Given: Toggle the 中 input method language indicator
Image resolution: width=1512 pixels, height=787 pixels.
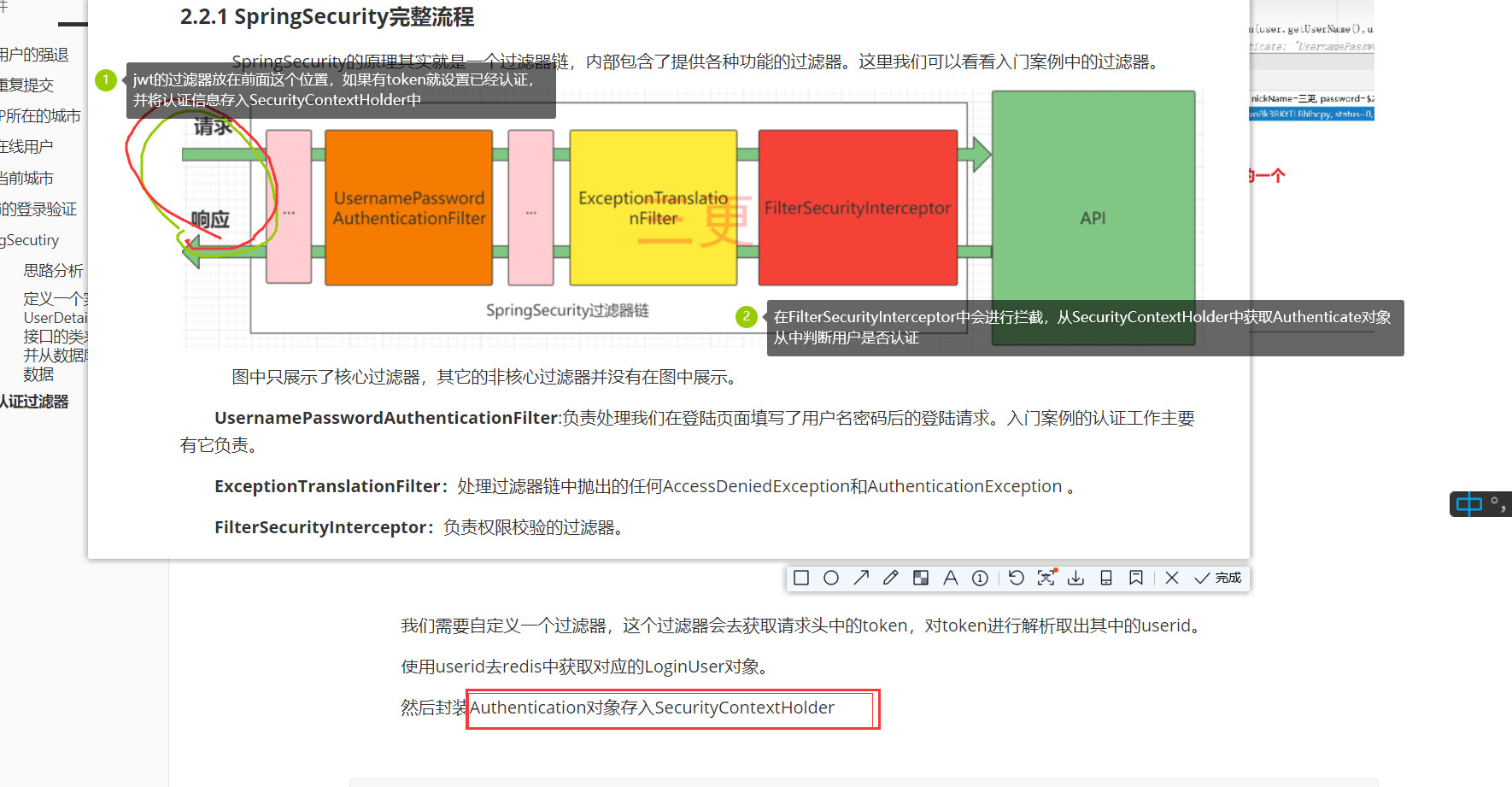Looking at the screenshot, I should pyautogui.click(x=1469, y=504).
